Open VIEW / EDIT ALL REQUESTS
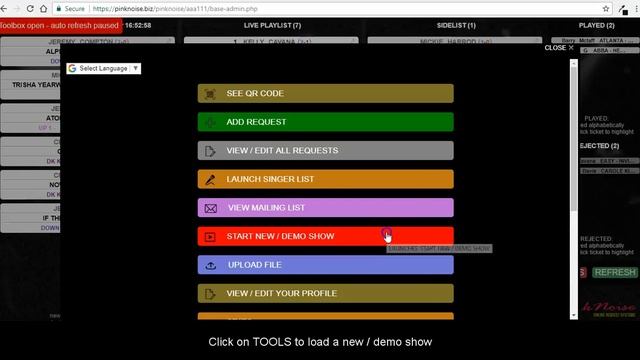Screen dimensions: 640x360 pyautogui.click(x=325, y=151)
